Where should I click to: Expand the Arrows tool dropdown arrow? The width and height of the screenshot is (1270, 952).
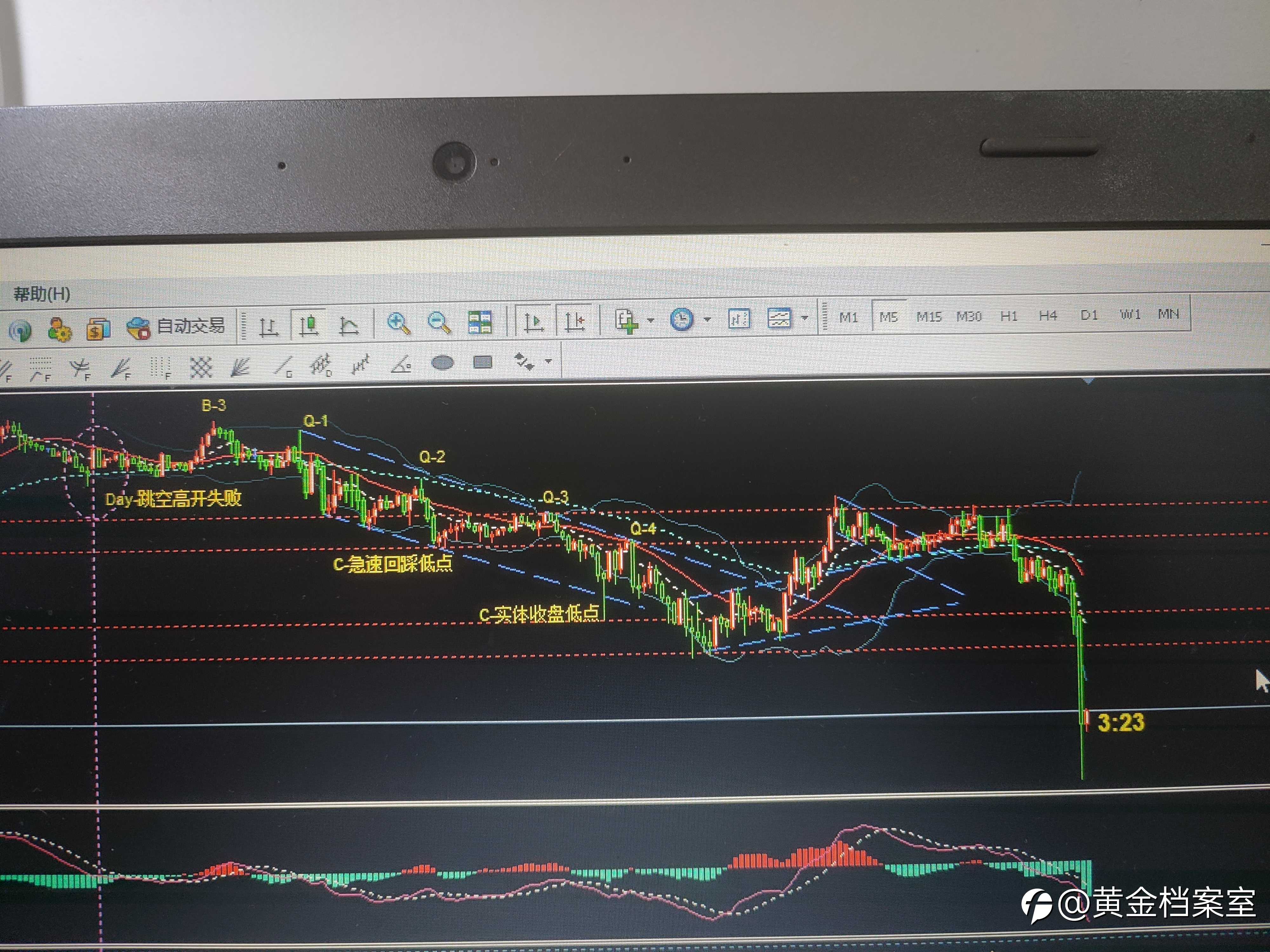click(548, 361)
